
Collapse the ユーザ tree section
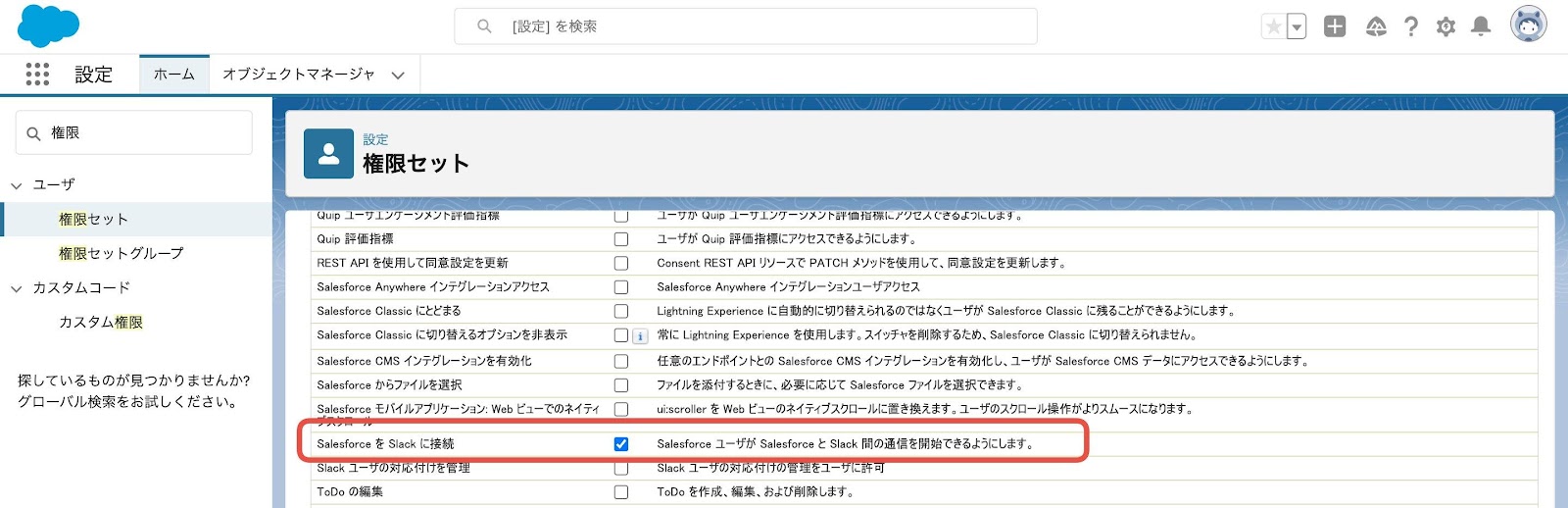pyautogui.click(x=17, y=185)
